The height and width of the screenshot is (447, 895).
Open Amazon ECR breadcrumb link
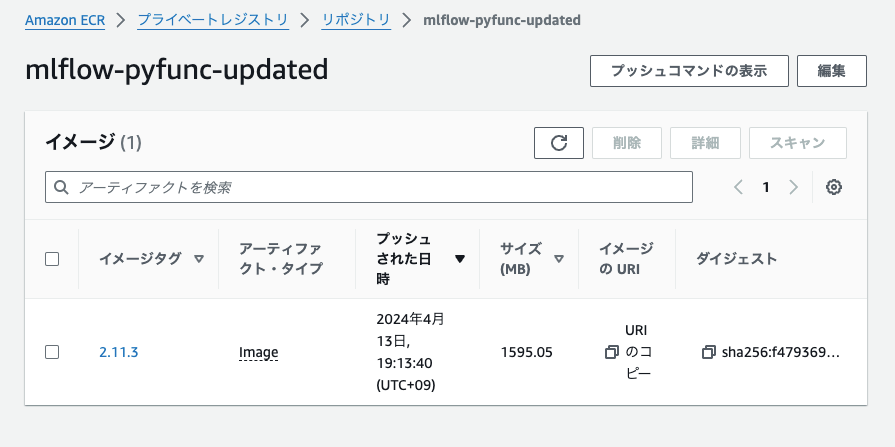[65, 21]
